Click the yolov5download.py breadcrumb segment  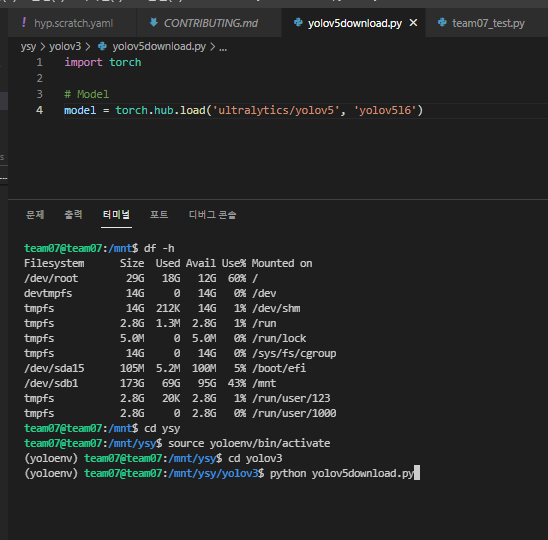coord(159,46)
